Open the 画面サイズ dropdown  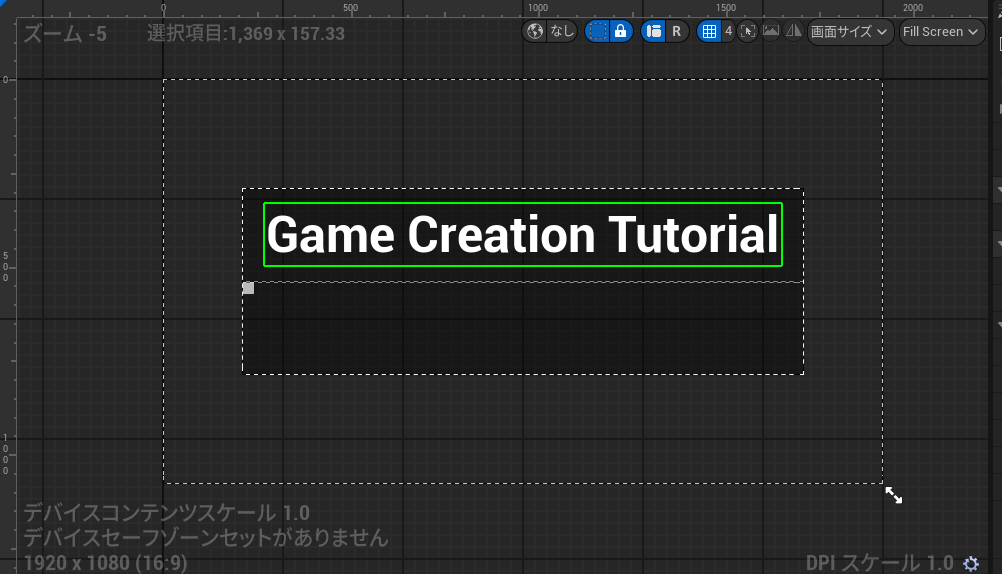[849, 31]
